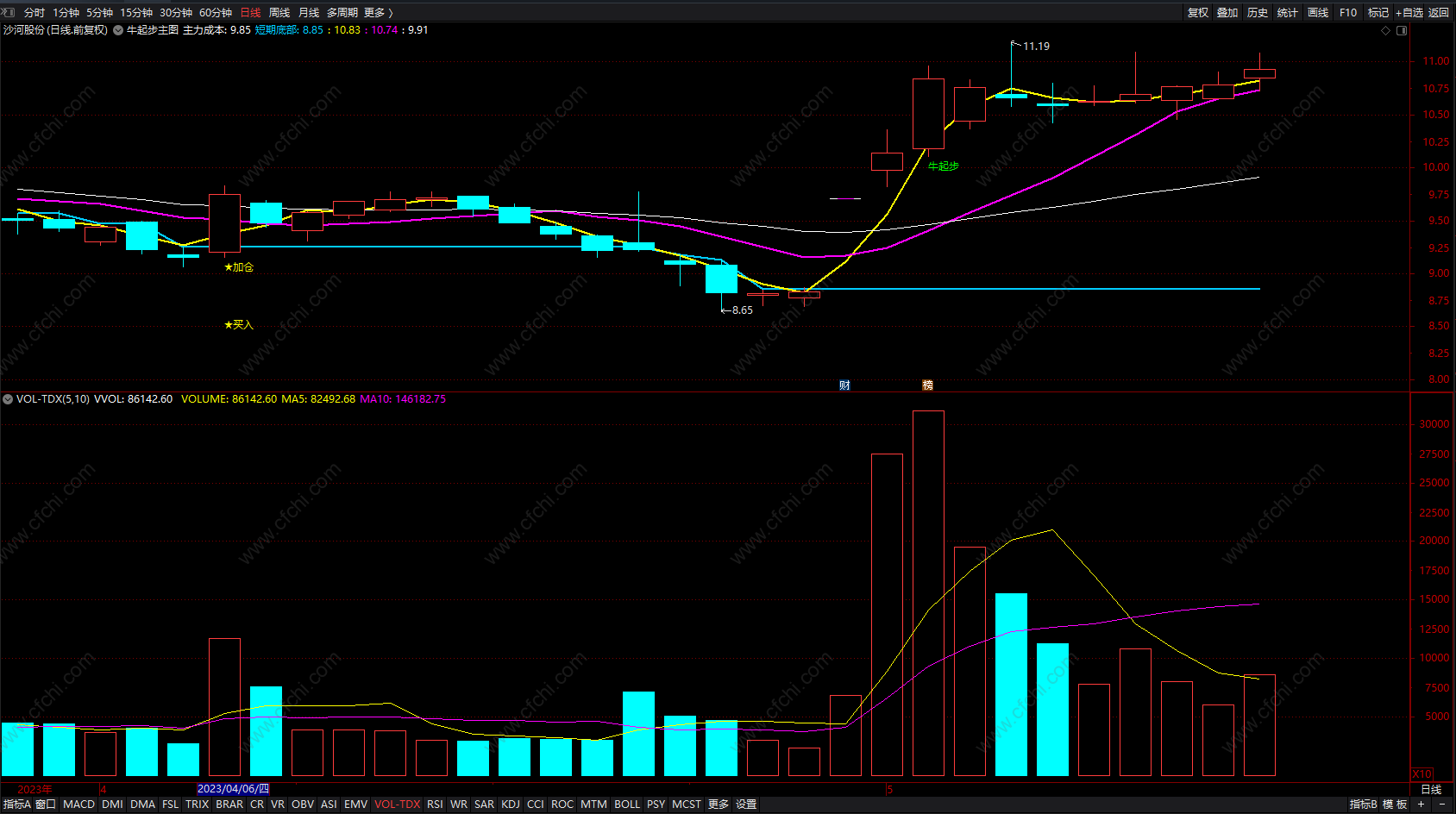Switch indicator to SAR
This screenshot has width=1456, height=814.
(484, 805)
